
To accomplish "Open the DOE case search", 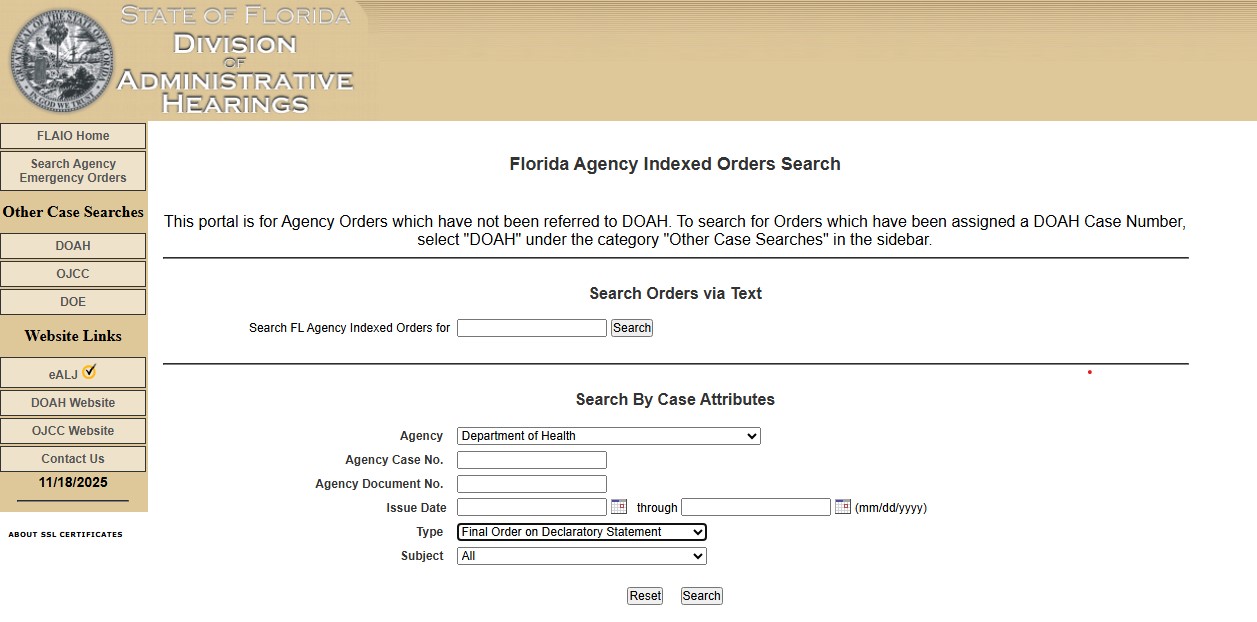I will (x=73, y=301).
